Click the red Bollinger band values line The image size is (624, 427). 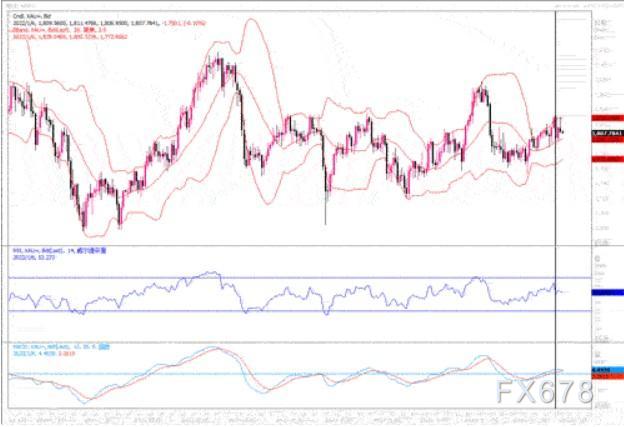point(70,37)
